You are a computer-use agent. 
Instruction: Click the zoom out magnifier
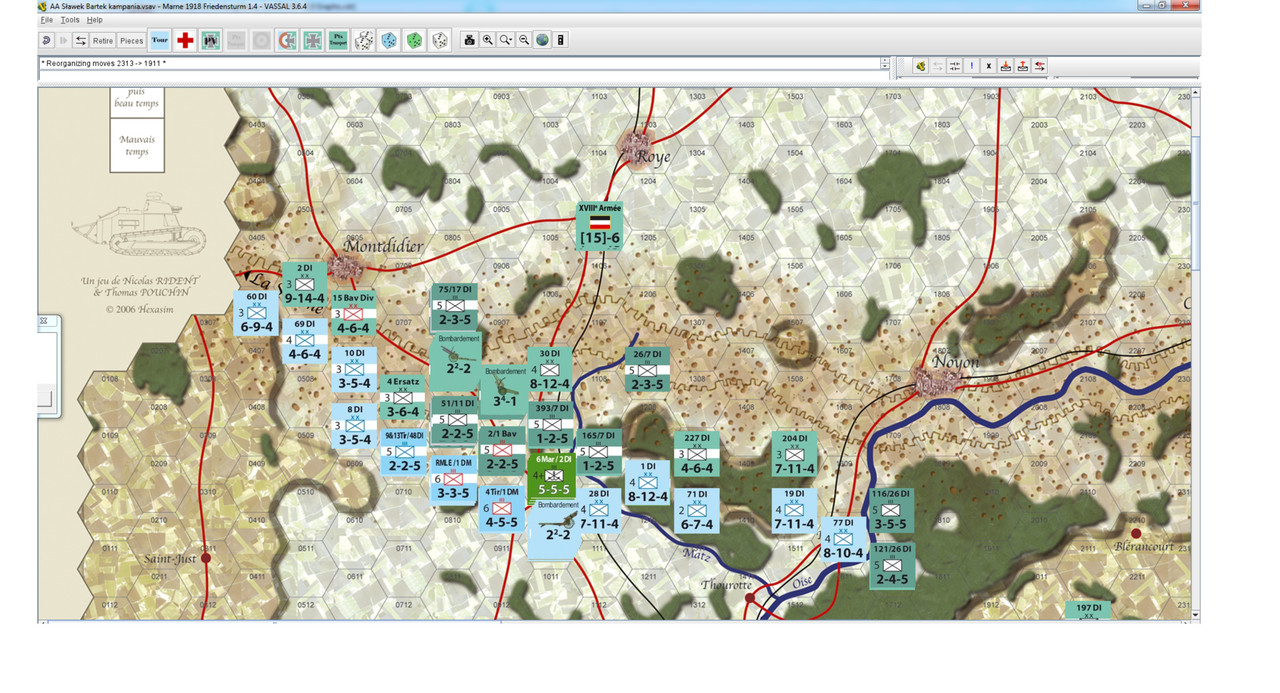524,41
